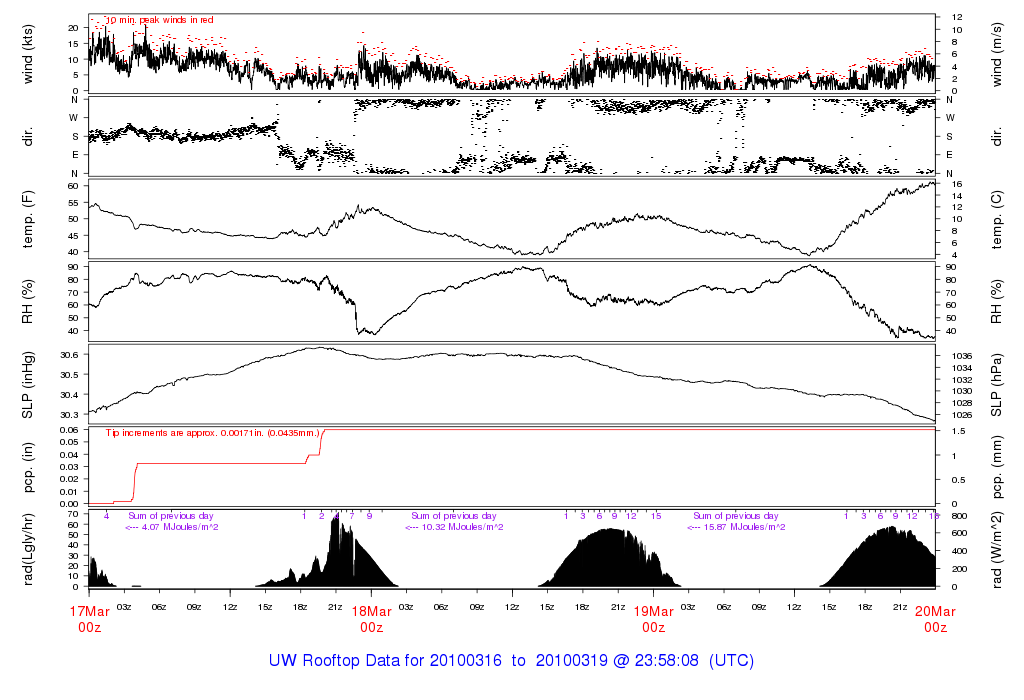
Task: Click the "pcp. (in)" axis label
Action: pos(27,468)
